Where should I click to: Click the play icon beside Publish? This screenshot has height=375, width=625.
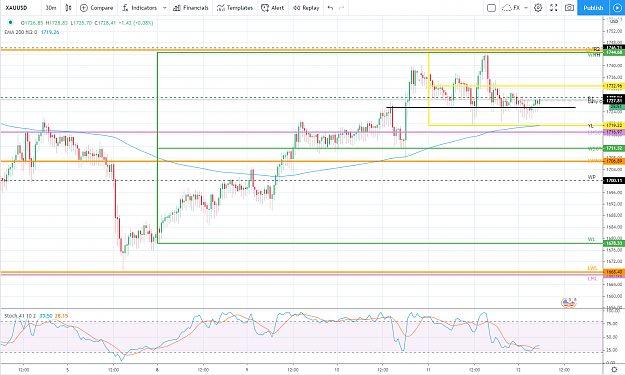click(x=617, y=8)
